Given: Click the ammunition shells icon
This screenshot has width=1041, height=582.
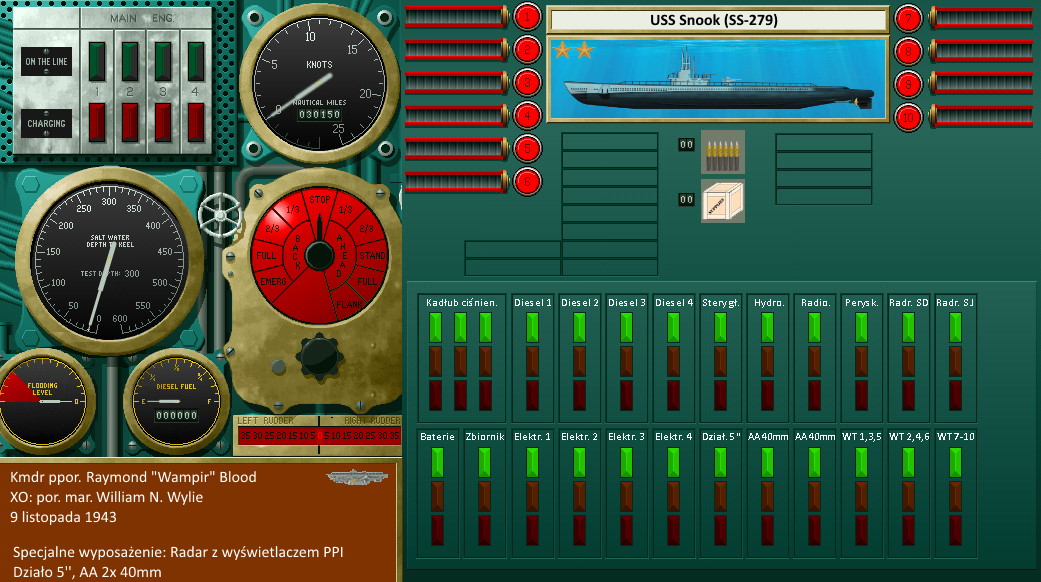Looking at the screenshot, I should coord(722,151).
